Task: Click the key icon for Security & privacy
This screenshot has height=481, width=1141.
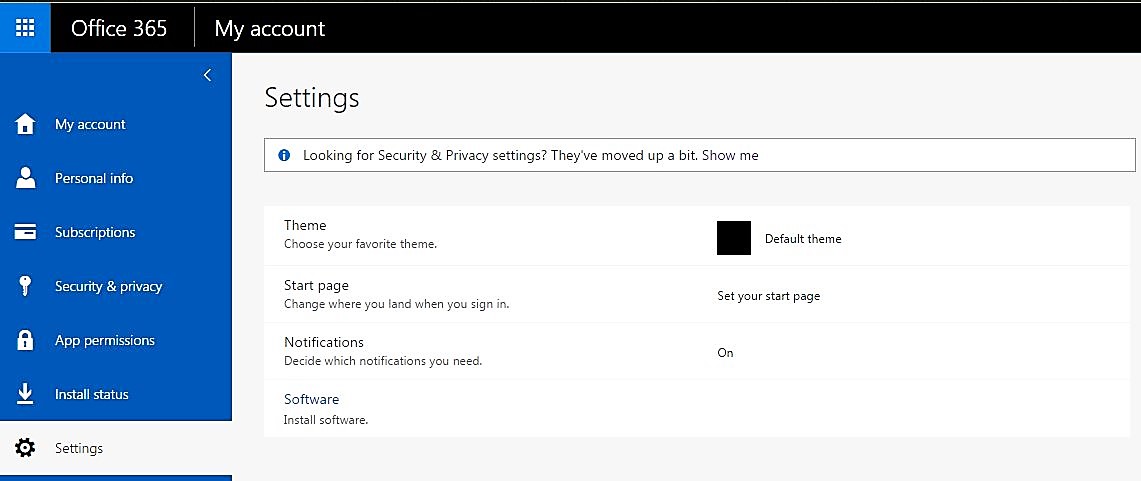Action: pos(25,286)
